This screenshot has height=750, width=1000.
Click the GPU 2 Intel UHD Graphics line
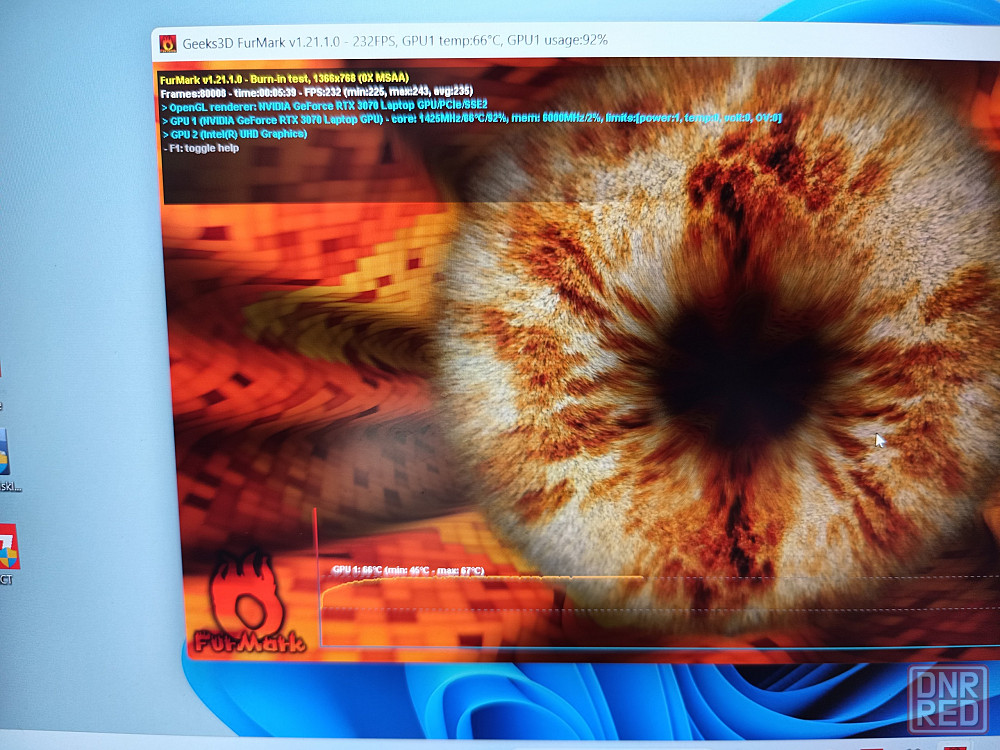[238, 133]
